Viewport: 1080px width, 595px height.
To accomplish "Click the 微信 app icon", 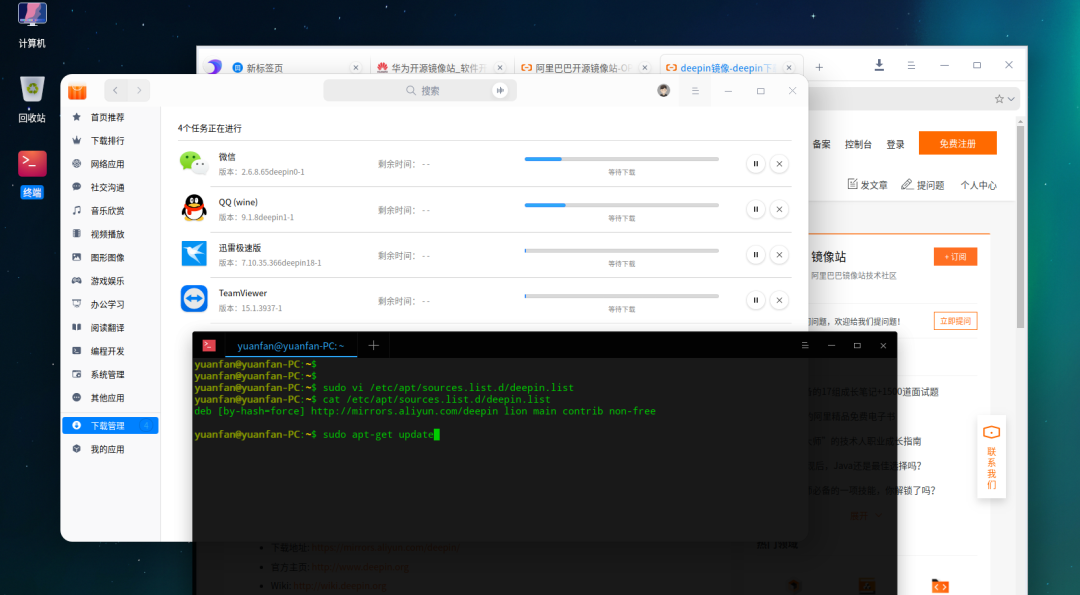I will tap(194, 163).
